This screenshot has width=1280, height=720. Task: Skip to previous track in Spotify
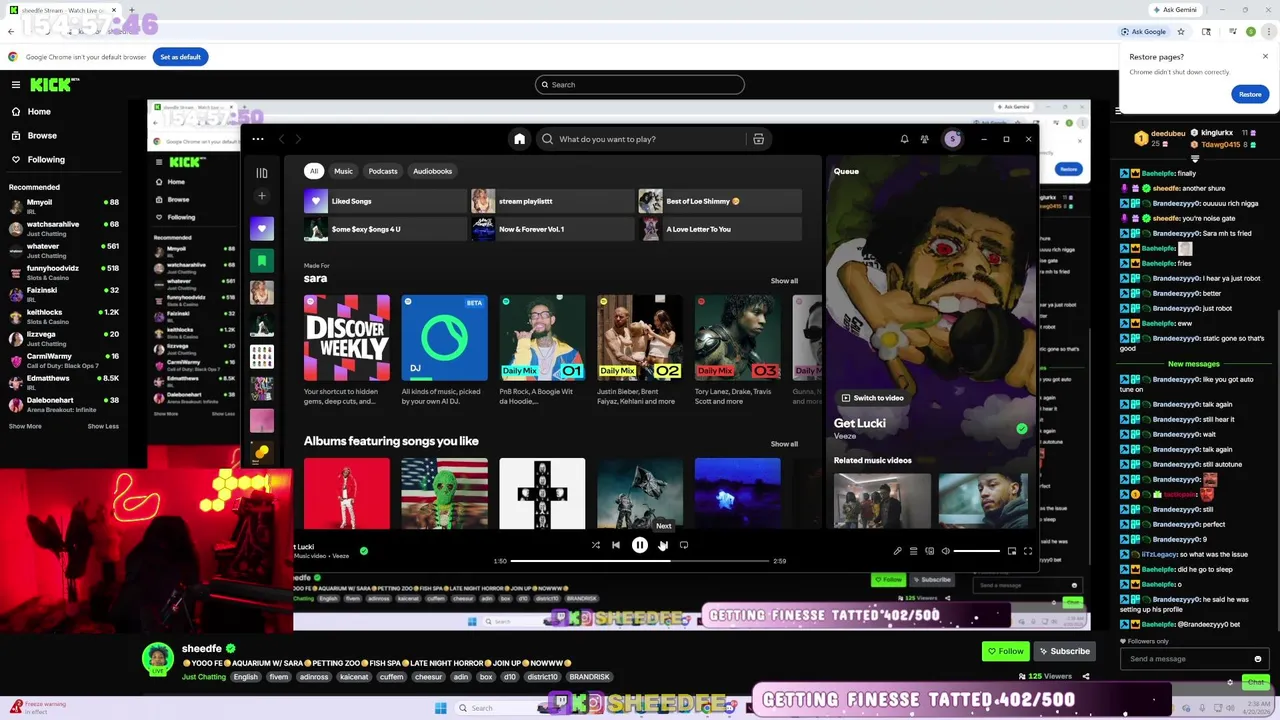[616, 545]
